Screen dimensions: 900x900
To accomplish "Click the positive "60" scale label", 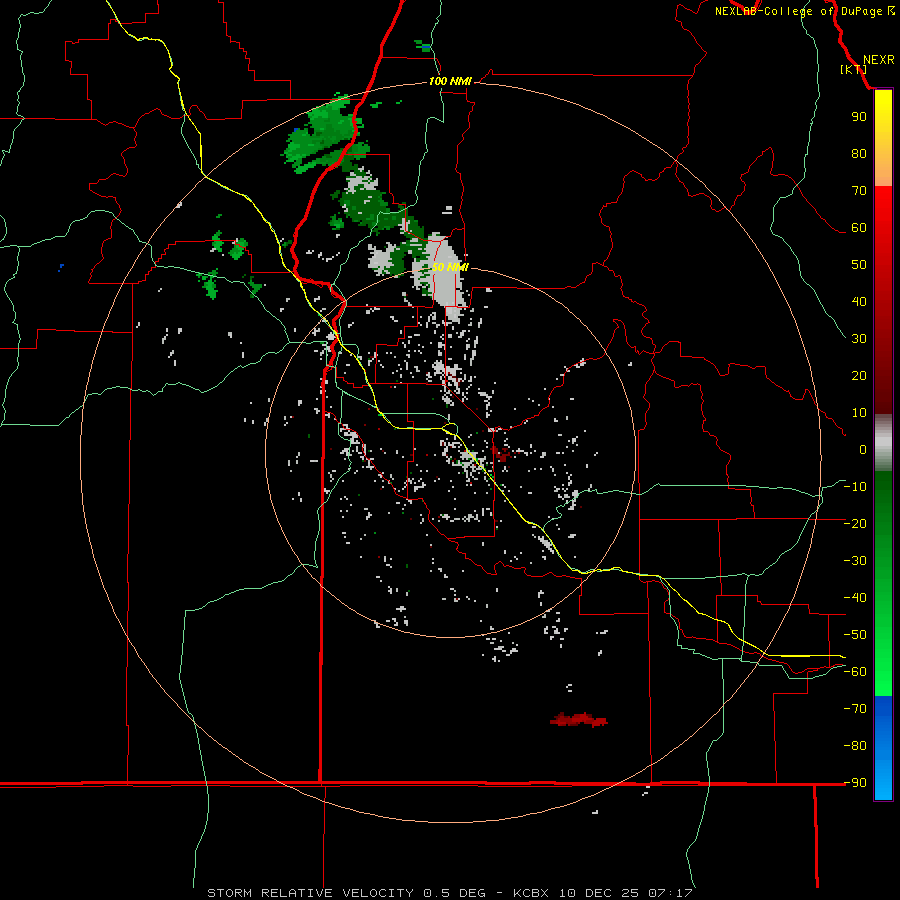I will pos(859,228).
